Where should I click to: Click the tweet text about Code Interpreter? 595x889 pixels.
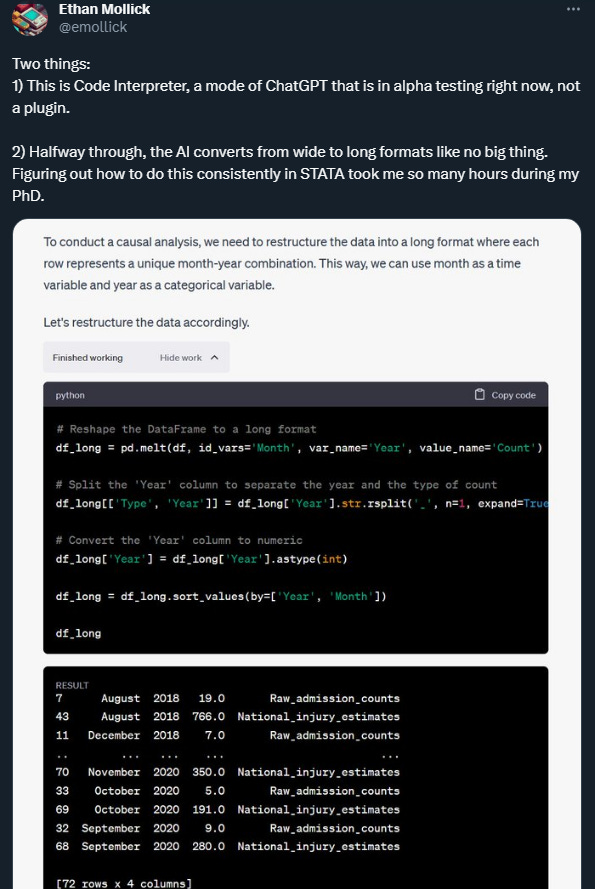(296, 96)
